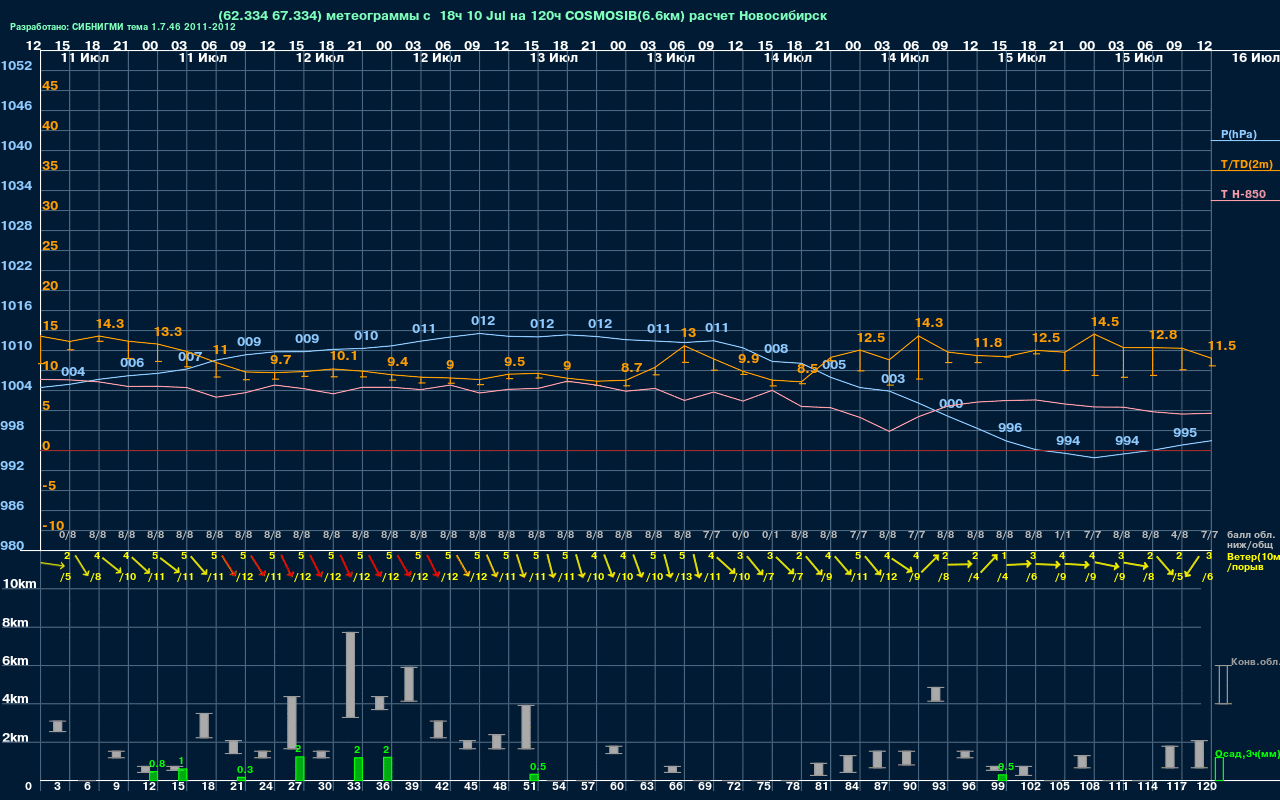Click the 8.7 temperature value
Screen dimensions: 1280x800
click(x=632, y=367)
